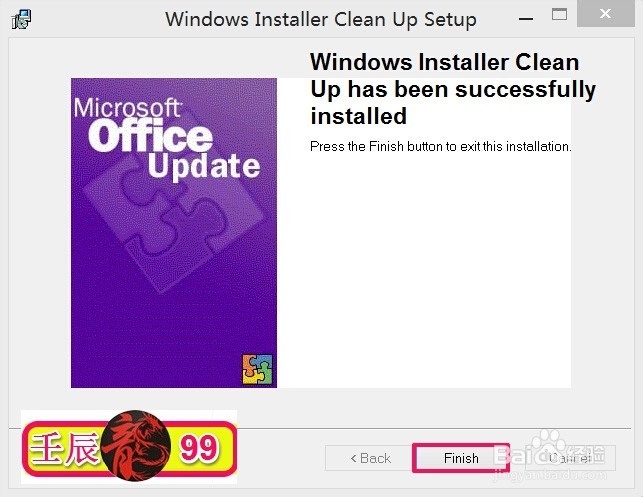Click Finish to exit the installation
This screenshot has width=643, height=497.
[461, 458]
